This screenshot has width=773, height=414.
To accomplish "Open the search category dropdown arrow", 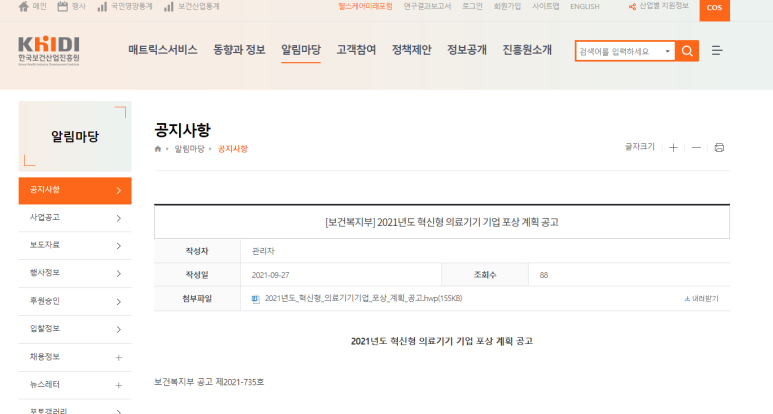I will [x=668, y=51].
